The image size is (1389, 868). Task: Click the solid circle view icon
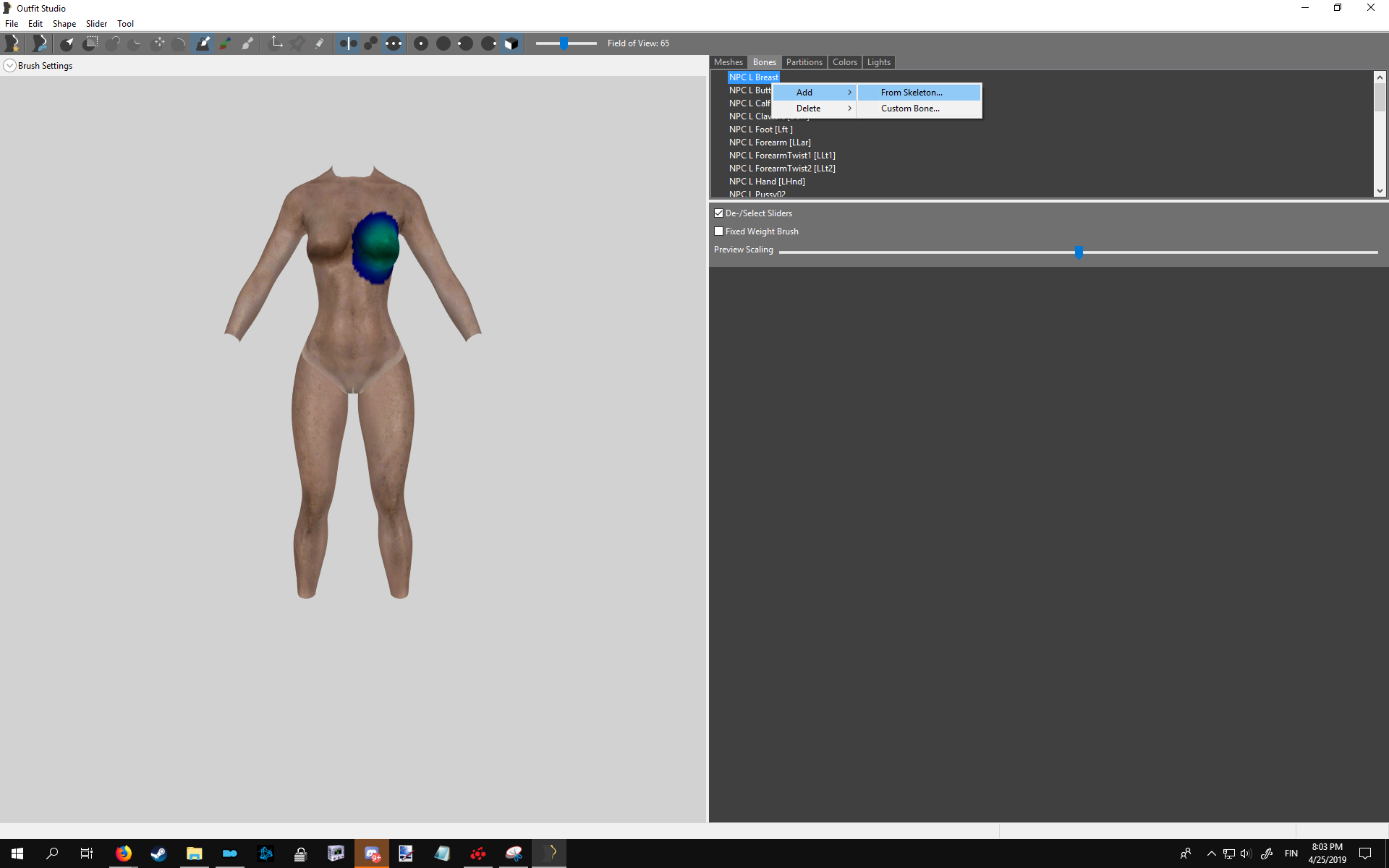tap(443, 43)
